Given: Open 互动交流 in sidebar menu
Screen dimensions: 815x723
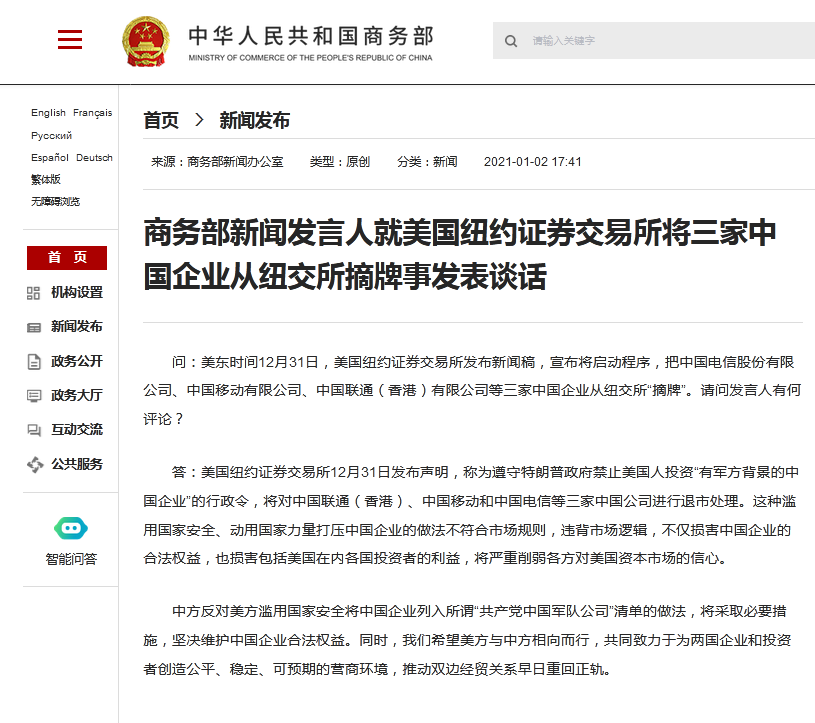Looking at the screenshot, I should point(77,430).
